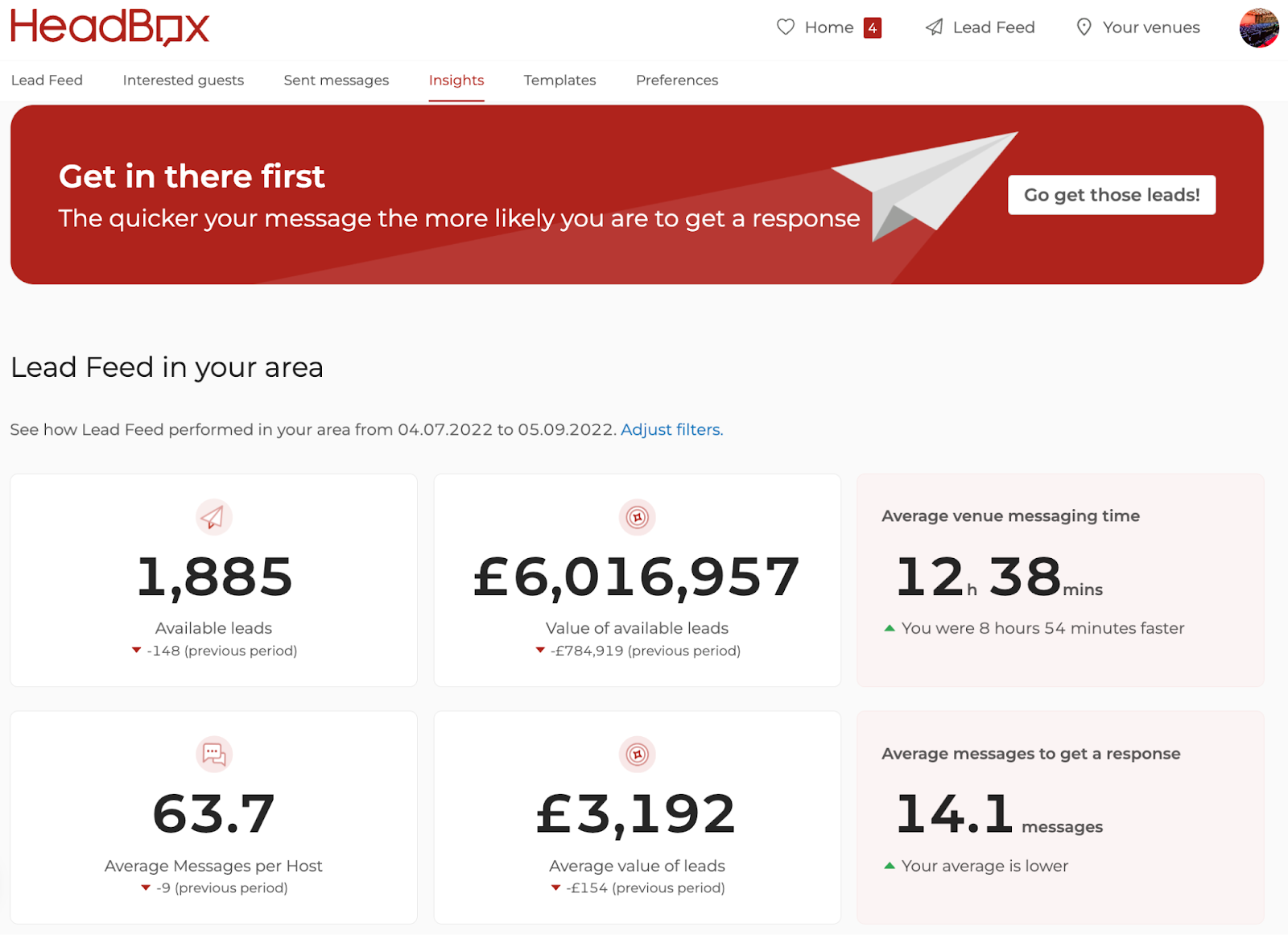
Task: Click the Average Messages per Host label
Action: coord(213,866)
